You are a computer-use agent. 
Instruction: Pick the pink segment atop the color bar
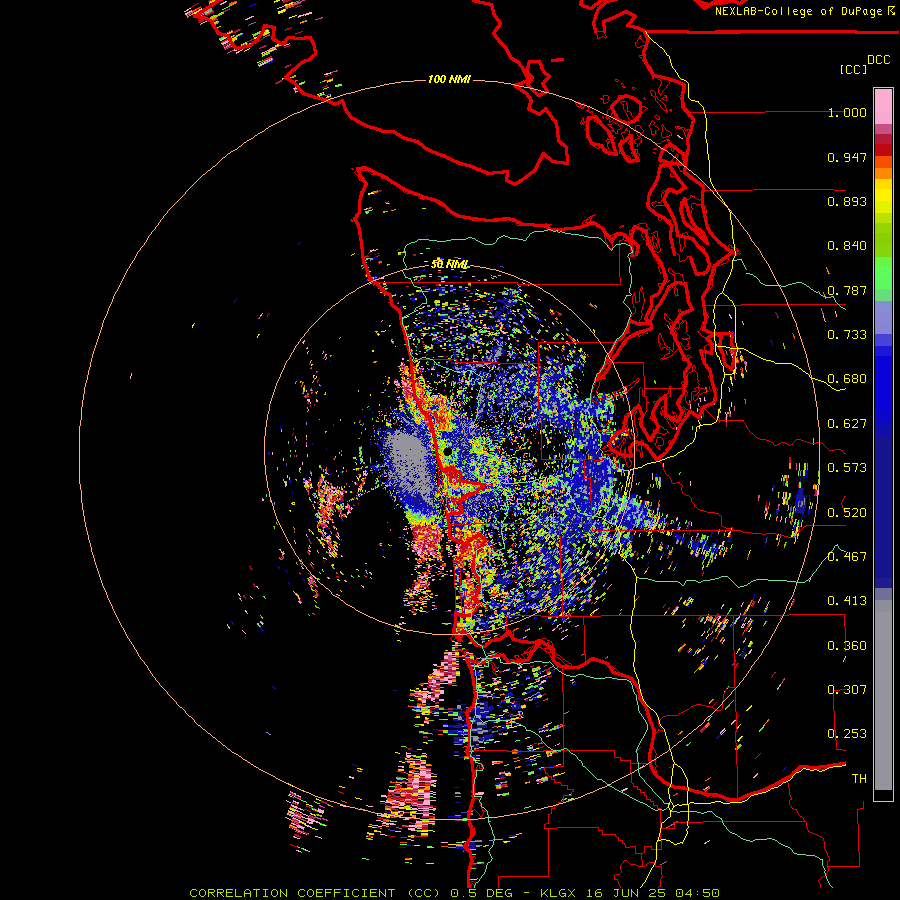coord(883,106)
